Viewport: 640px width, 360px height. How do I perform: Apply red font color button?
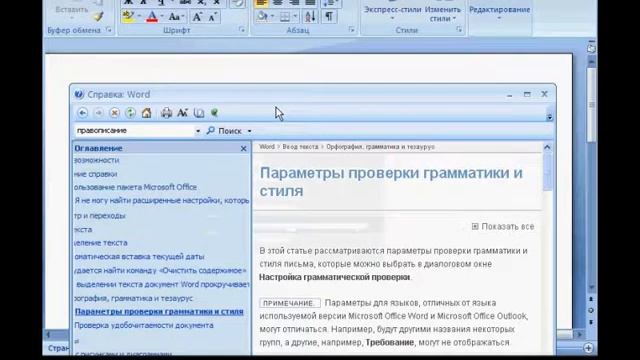(152, 17)
